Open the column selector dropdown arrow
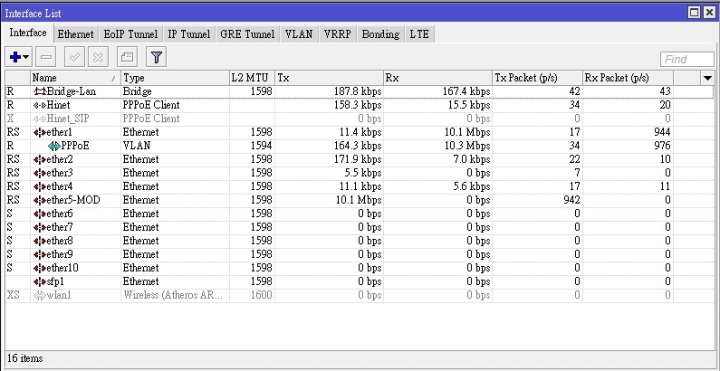This screenshot has width=720, height=371. [x=708, y=78]
